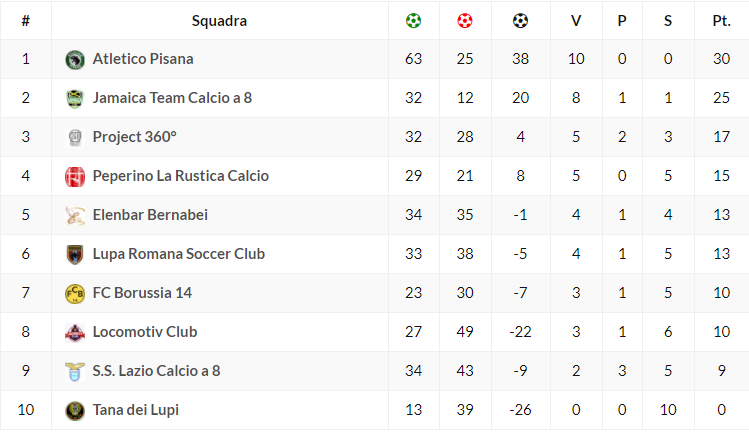Open the FC Borussia 14 team link

[x=142, y=293]
